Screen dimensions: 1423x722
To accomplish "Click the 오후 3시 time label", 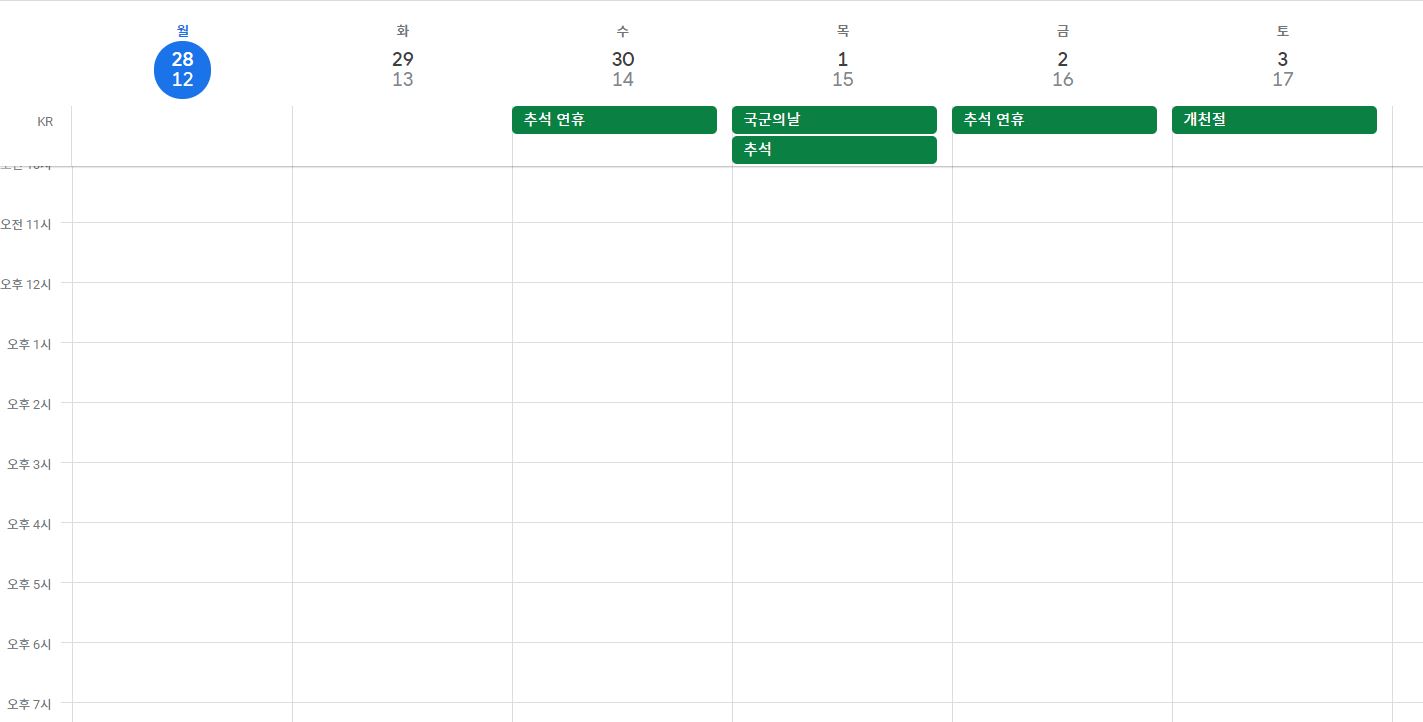I will coord(29,464).
